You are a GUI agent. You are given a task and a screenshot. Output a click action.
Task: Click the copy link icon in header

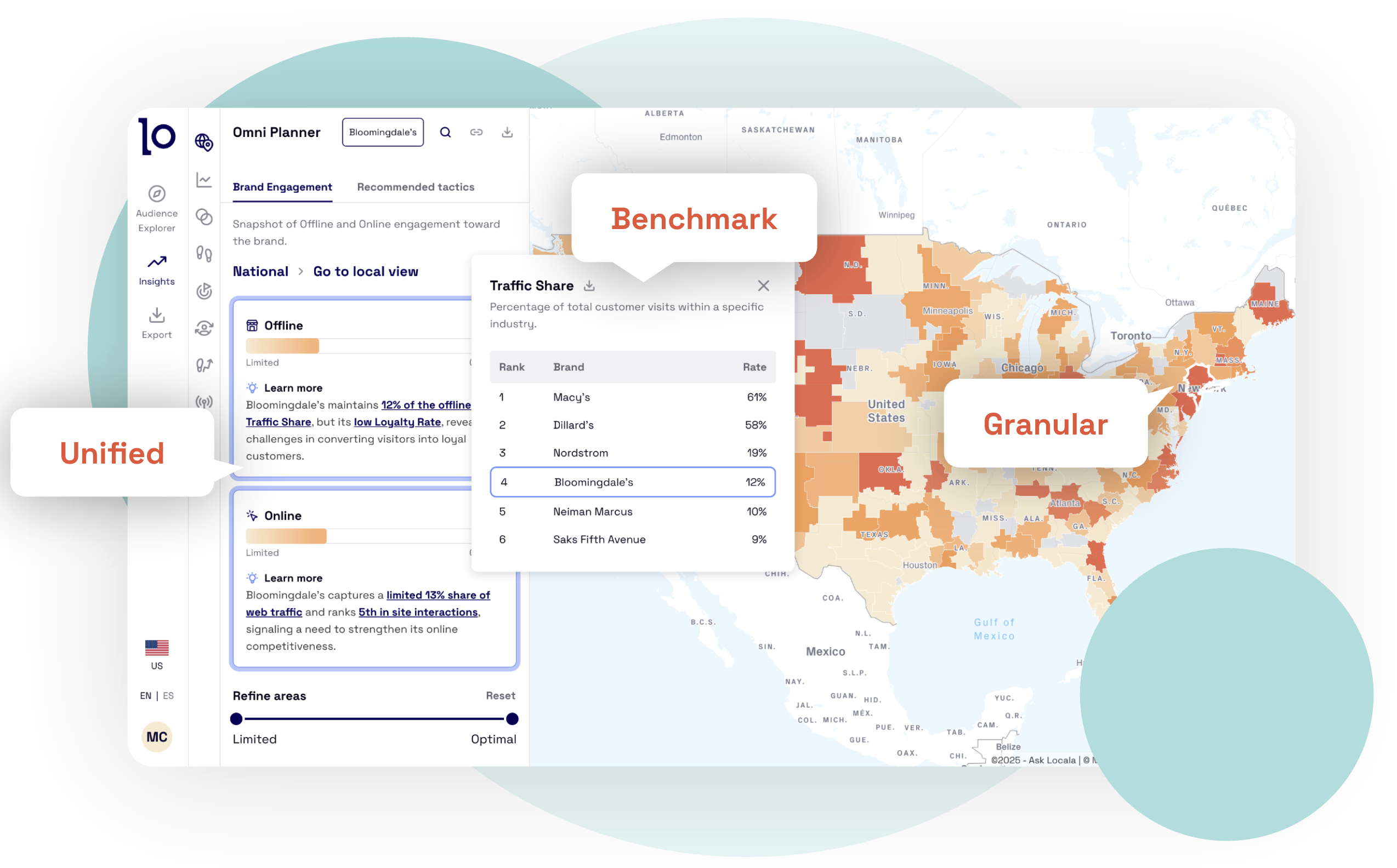click(476, 132)
